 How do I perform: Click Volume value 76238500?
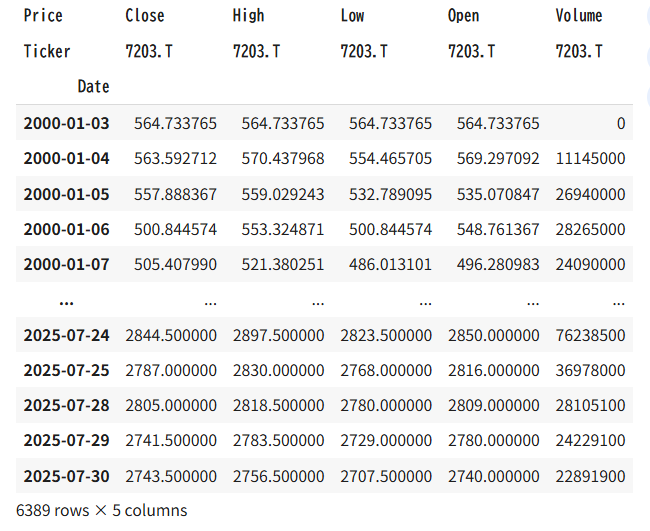tap(590, 335)
